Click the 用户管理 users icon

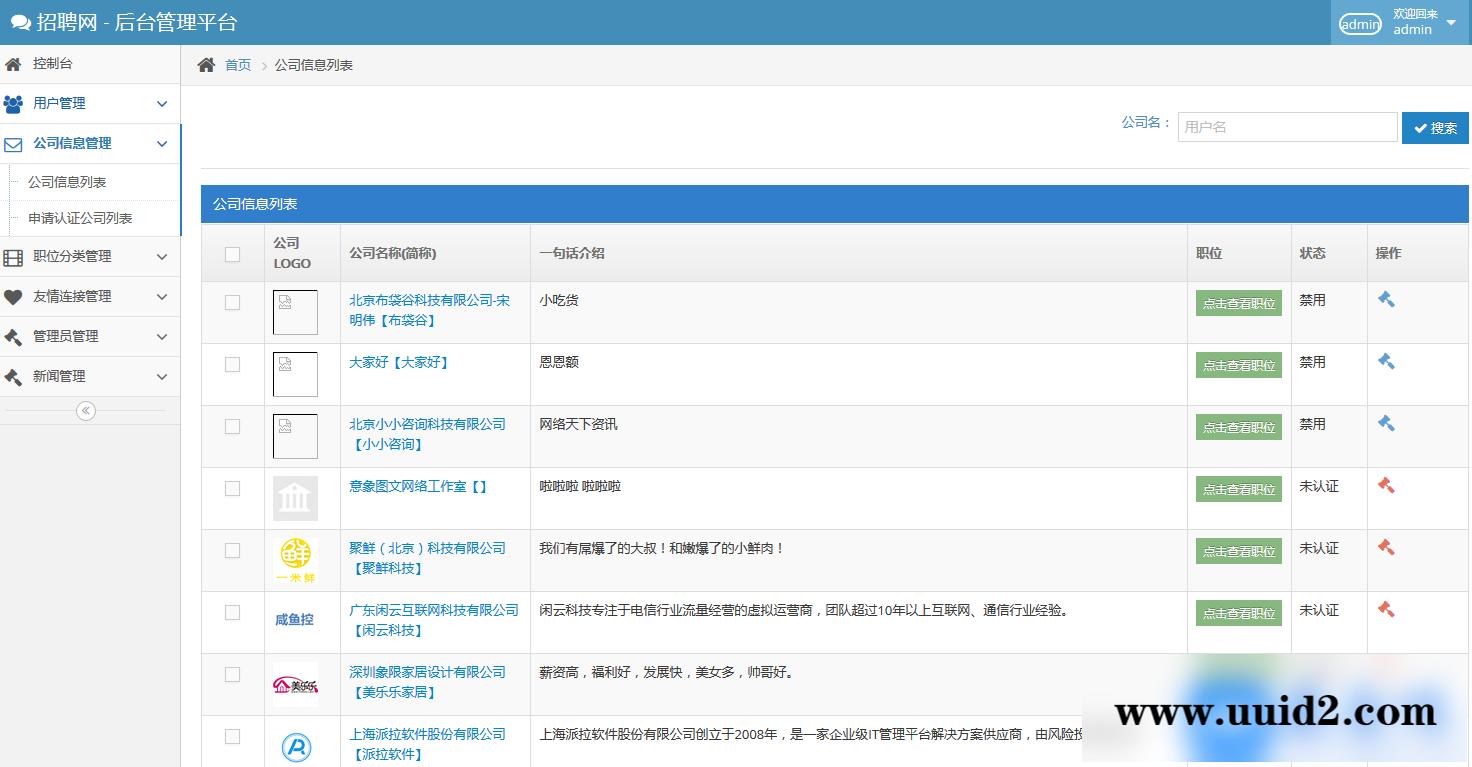14,103
